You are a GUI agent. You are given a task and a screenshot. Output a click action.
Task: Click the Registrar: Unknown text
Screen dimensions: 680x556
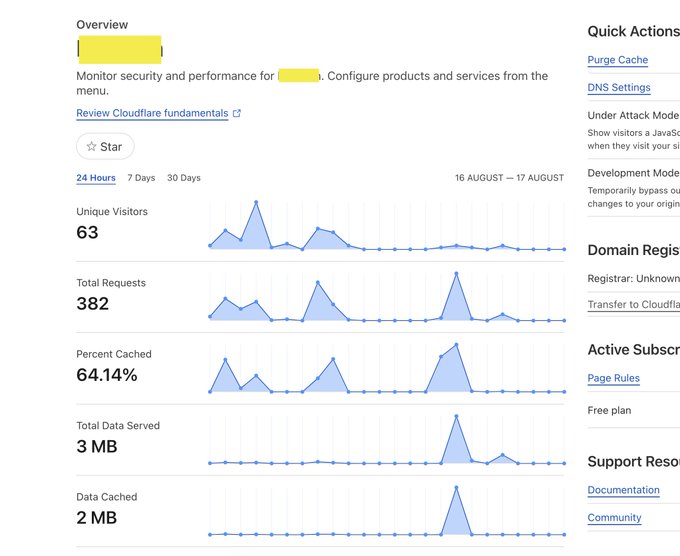[x=634, y=278]
